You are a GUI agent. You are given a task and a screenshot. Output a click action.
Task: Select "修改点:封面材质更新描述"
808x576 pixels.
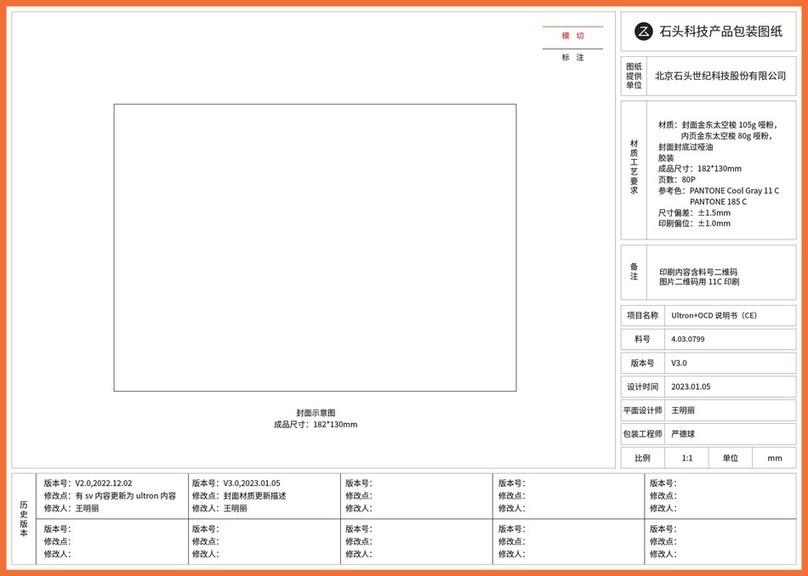coord(239,496)
